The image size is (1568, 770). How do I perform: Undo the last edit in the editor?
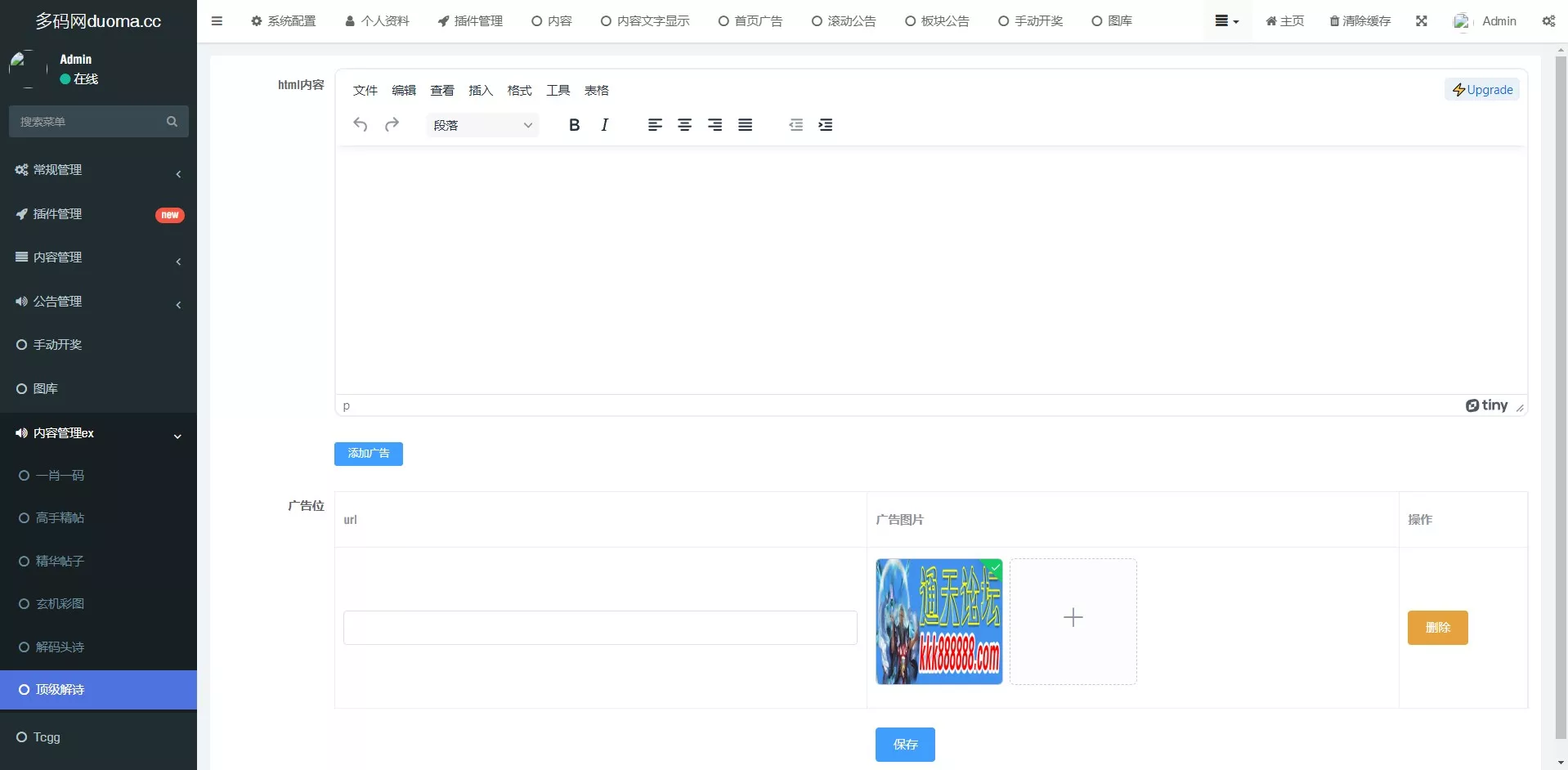pos(361,124)
